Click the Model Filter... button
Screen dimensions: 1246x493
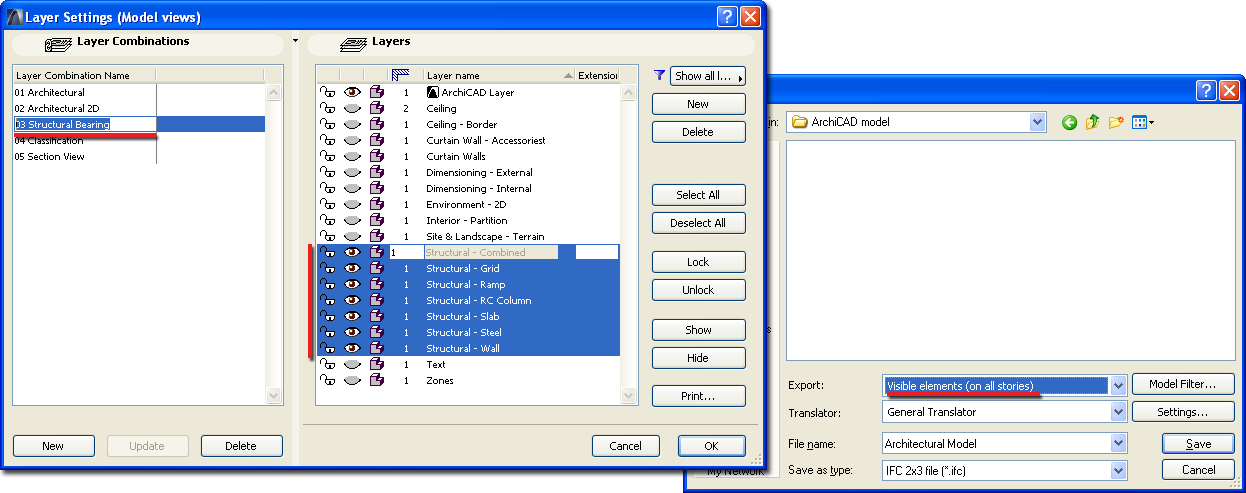tap(1183, 384)
